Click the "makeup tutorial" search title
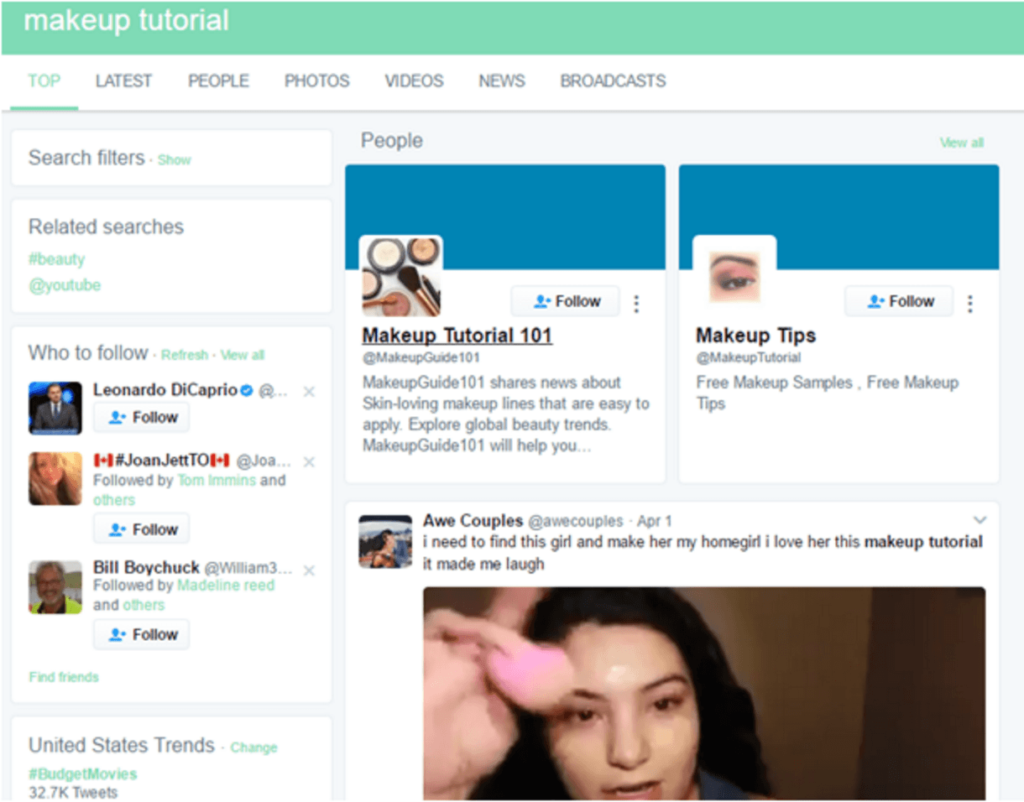This screenshot has height=802, width=1024. pyautogui.click(x=127, y=20)
